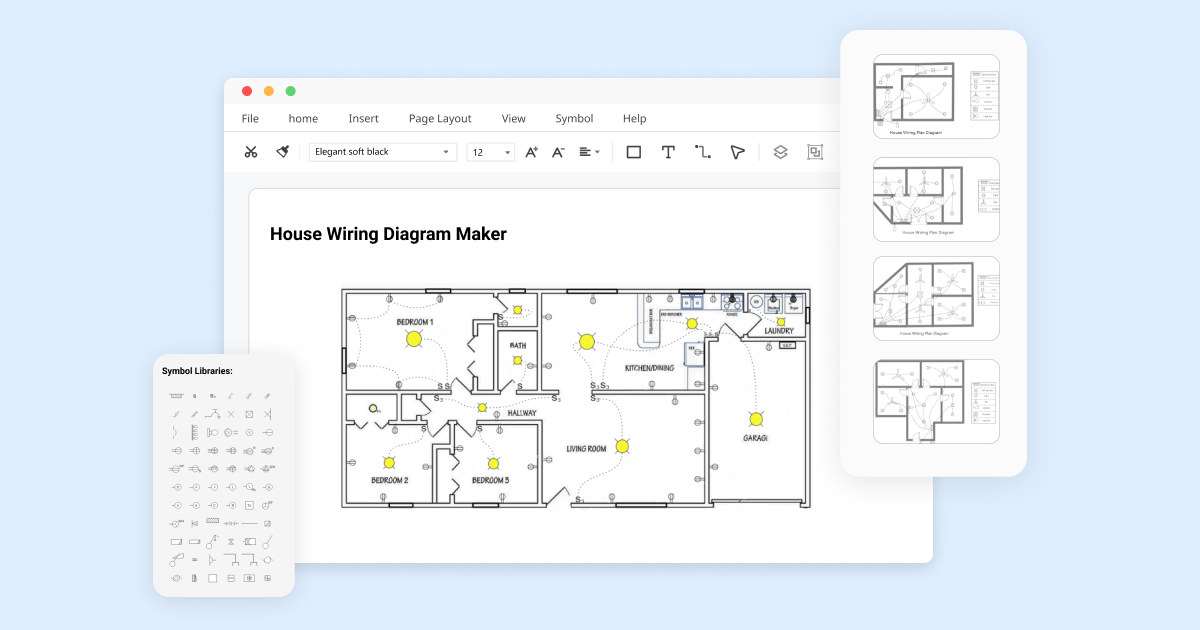Increase font size with the A+ icon

point(531,151)
